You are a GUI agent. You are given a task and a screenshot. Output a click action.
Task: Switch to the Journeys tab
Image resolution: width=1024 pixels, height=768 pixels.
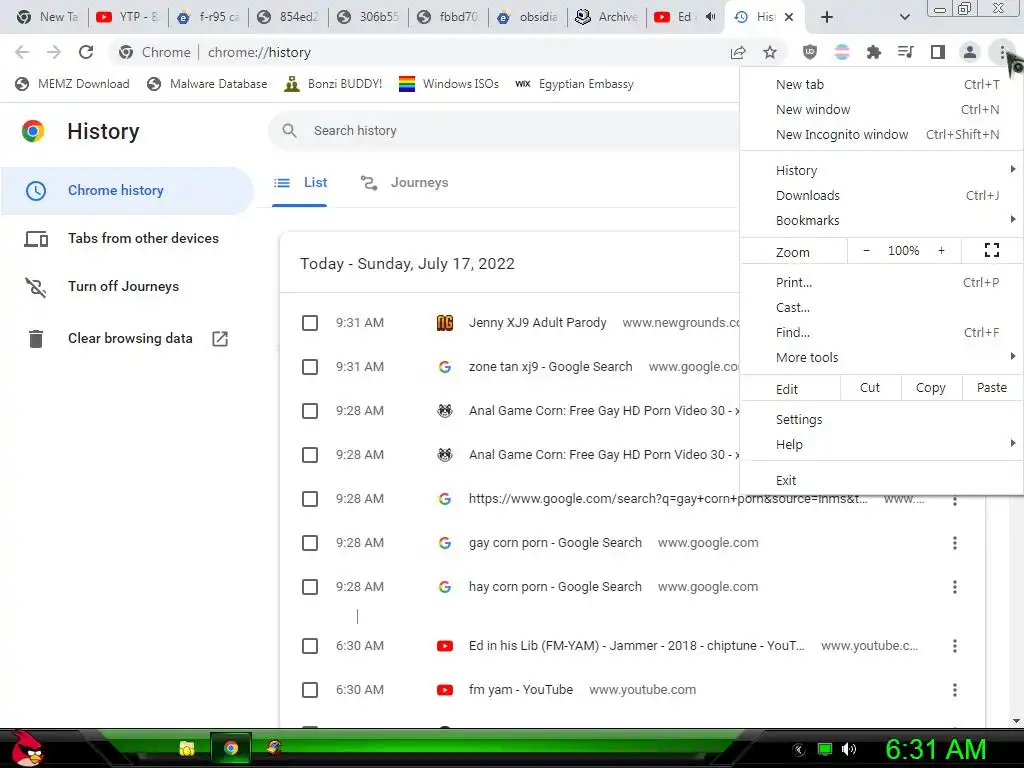pos(404,183)
